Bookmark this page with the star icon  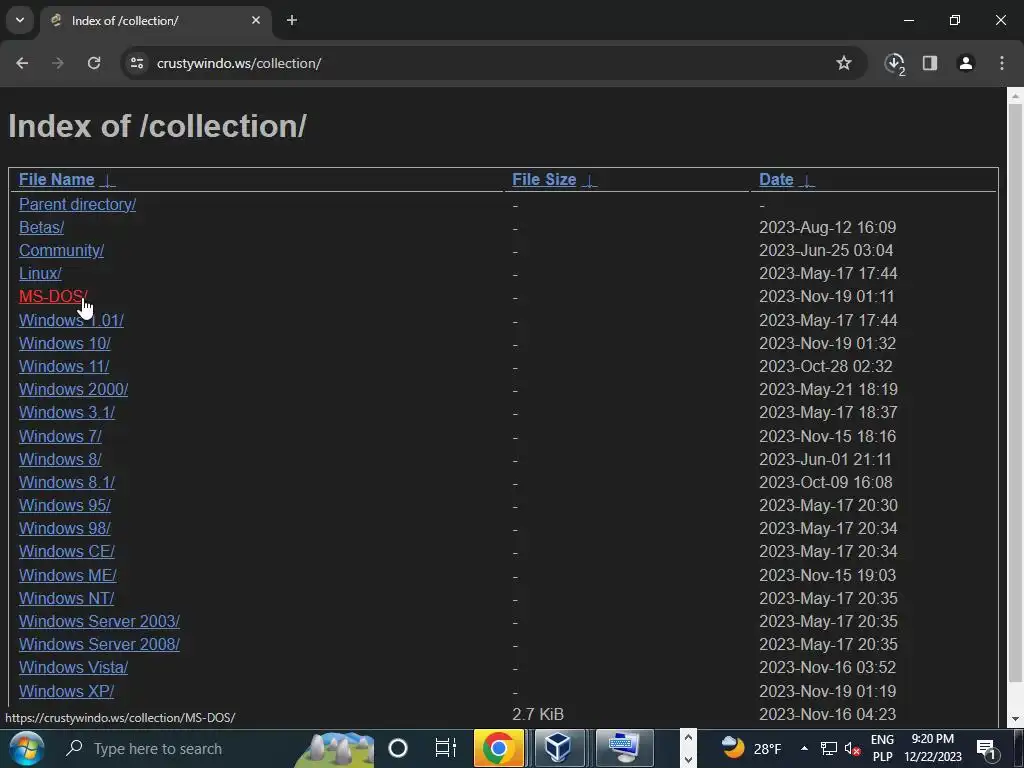[x=844, y=63]
